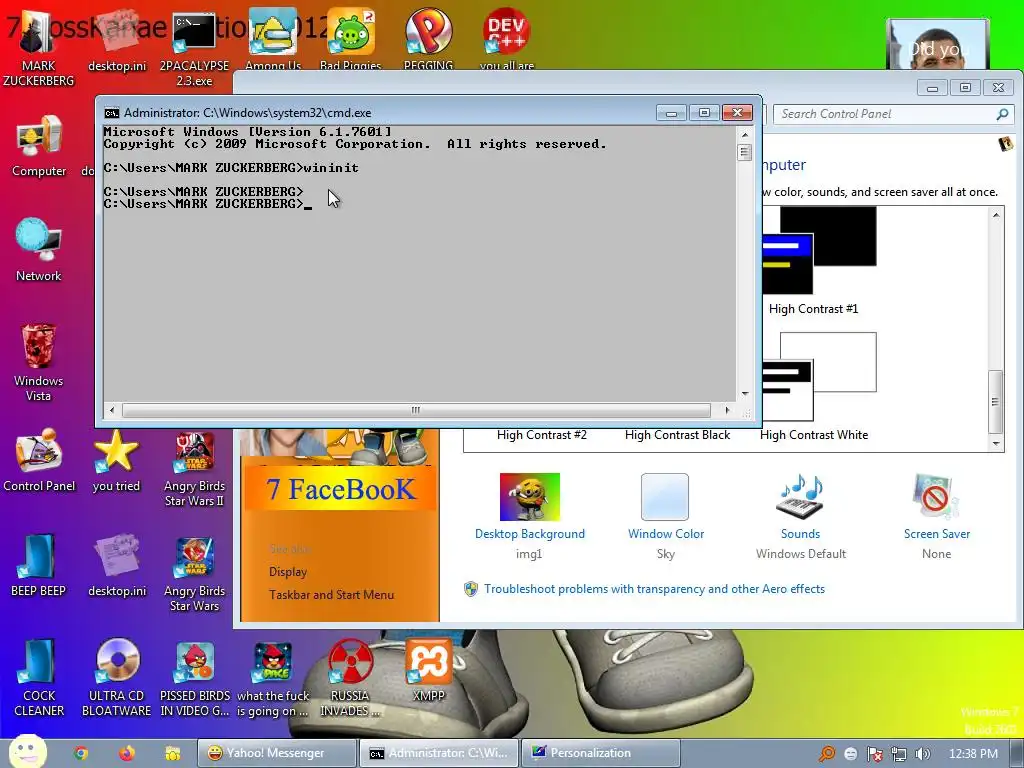Image resolution: width=1024 pixels, height=768 pixels.
Task: Open Chrome from the taskbar
Action: click(x=81, y=753)
